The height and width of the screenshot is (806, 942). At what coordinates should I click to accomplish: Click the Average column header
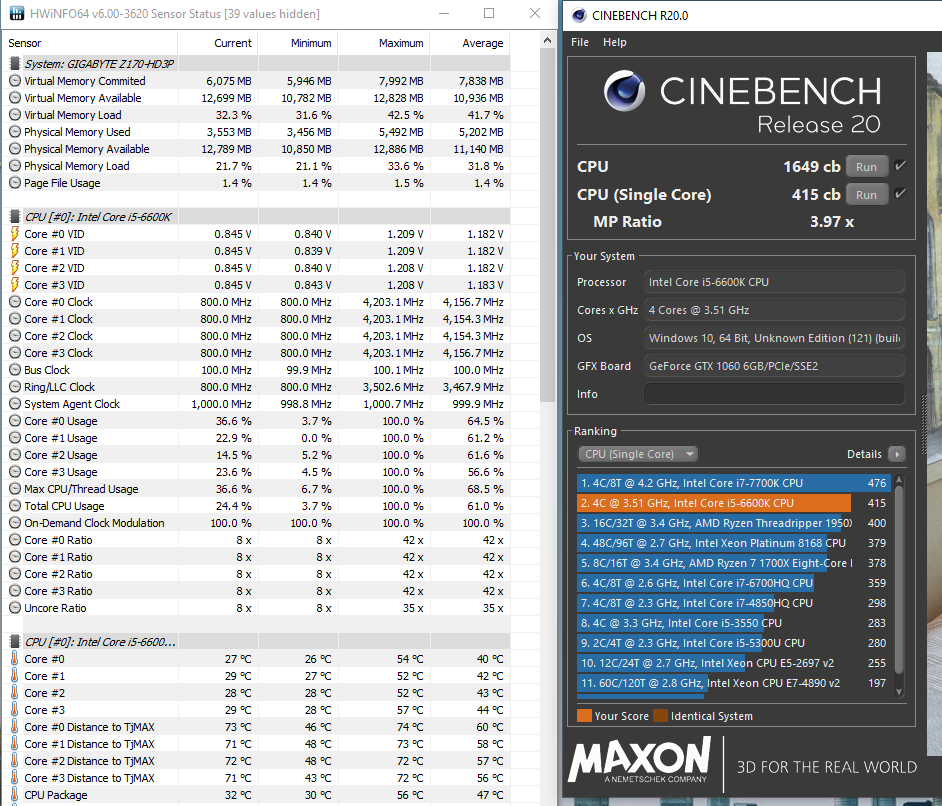pos(470,43)
